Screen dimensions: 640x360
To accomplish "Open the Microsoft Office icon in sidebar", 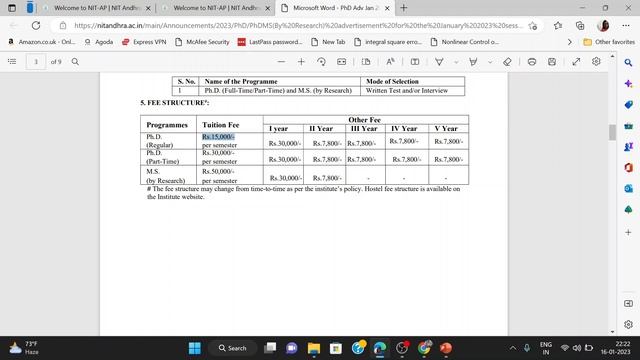I will click(628, 167).
